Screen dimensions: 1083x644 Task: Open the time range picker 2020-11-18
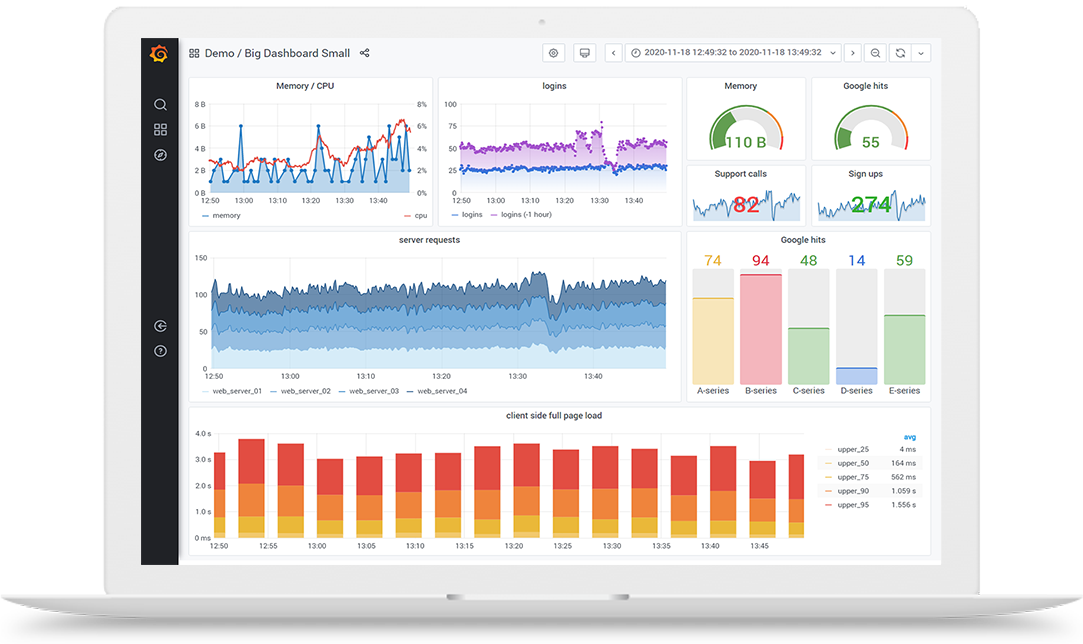(x=733, y=53)
